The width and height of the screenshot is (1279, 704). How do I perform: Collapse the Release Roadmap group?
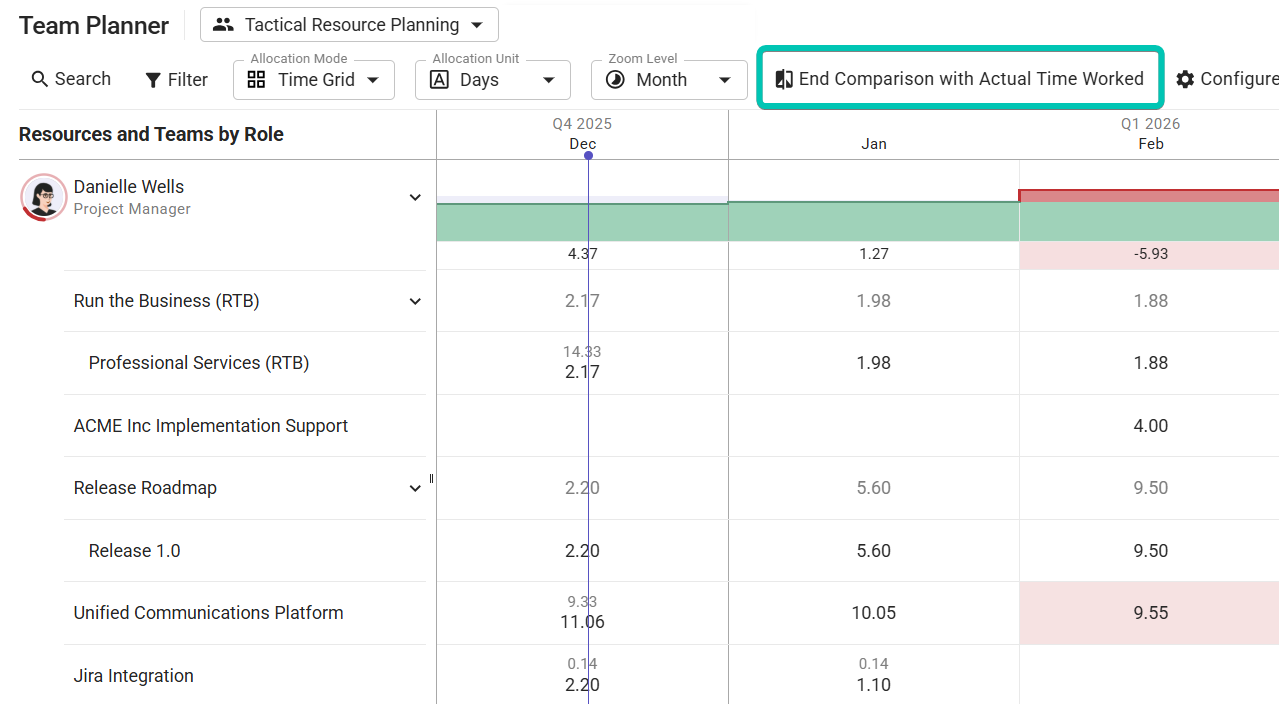coord(415,488)
